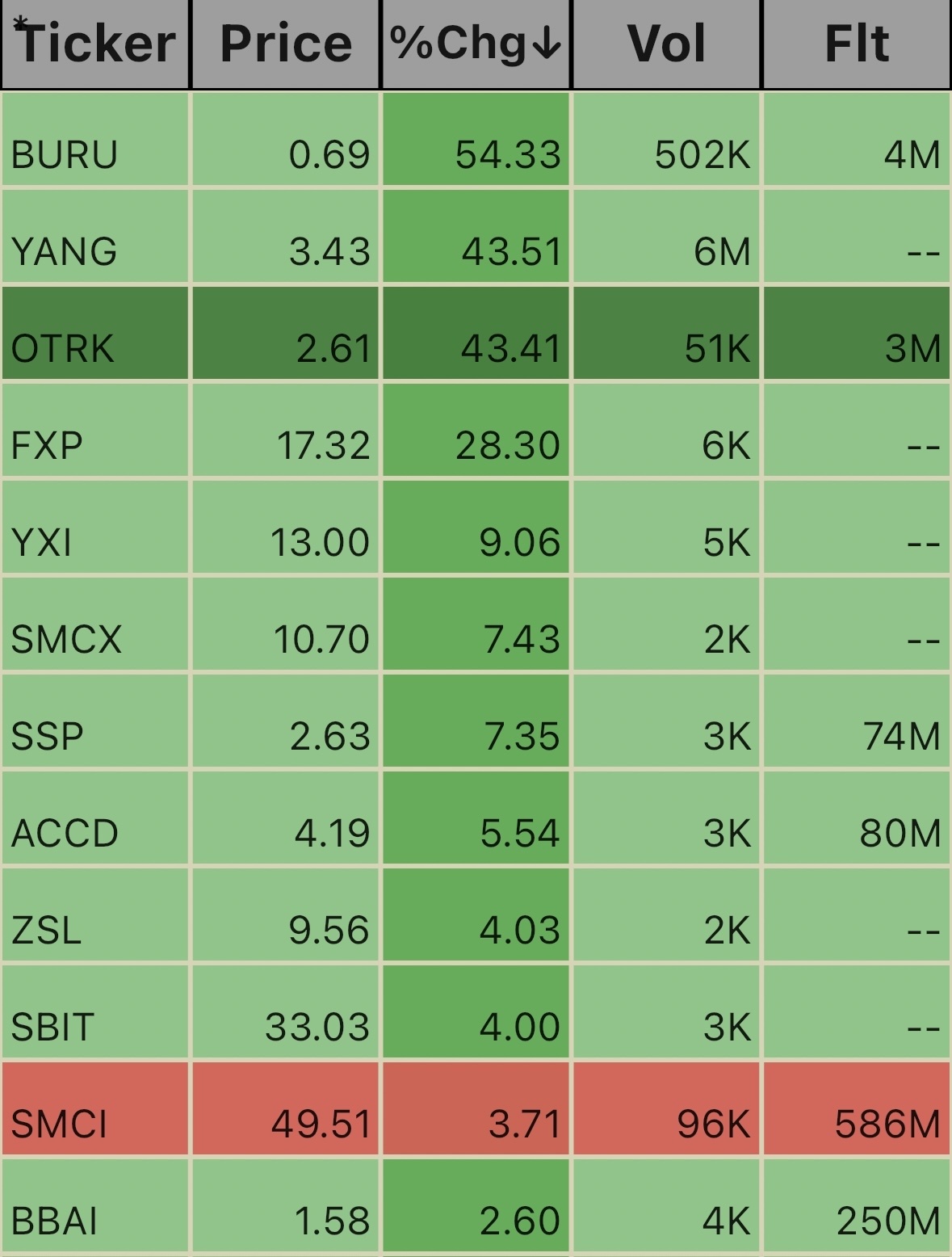Screen dimensions: 952x1257
Task: Select ACCD in the ticker list
Action: tap(65, 833)
